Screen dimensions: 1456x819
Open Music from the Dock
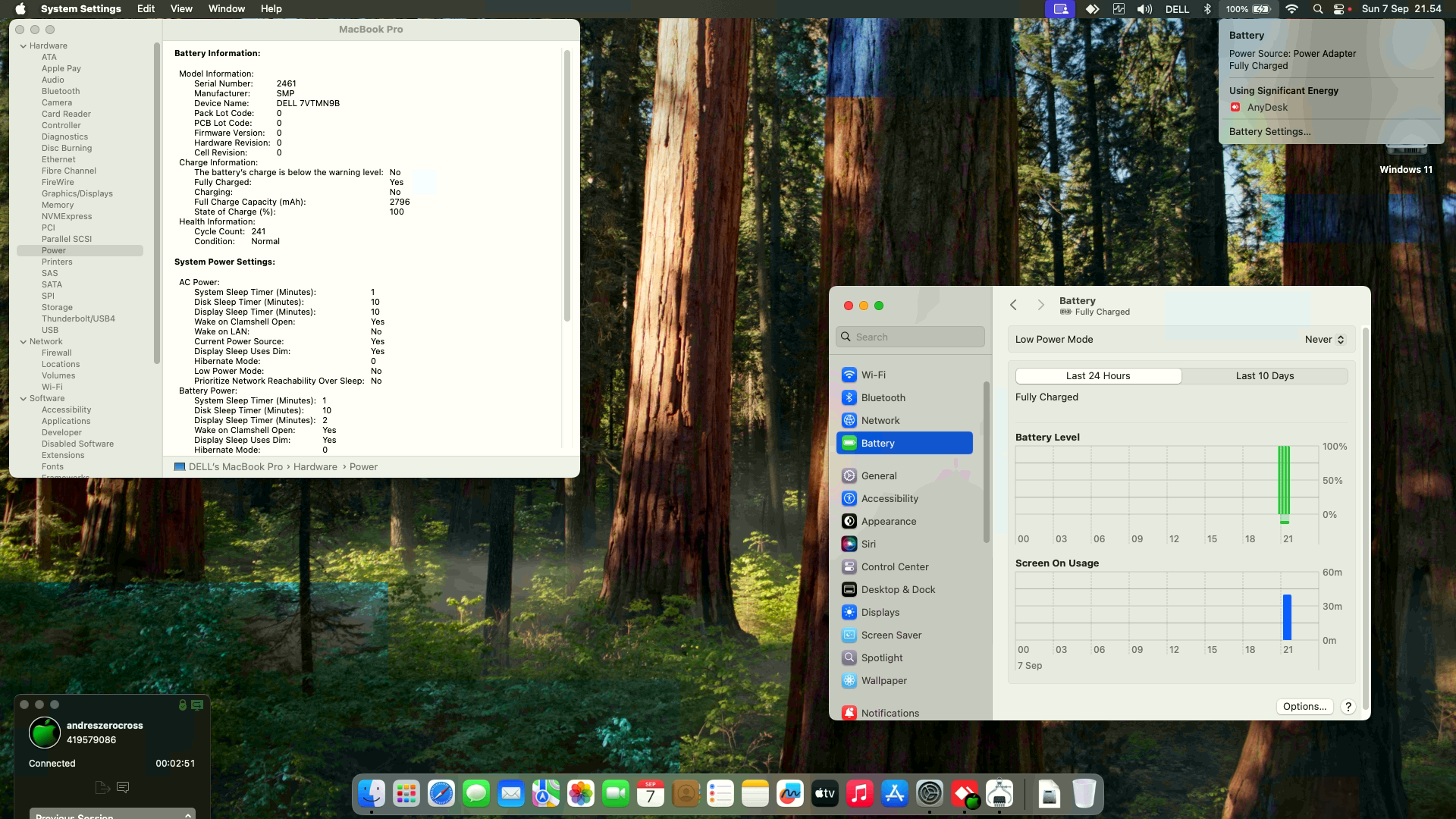coord(860,794)
